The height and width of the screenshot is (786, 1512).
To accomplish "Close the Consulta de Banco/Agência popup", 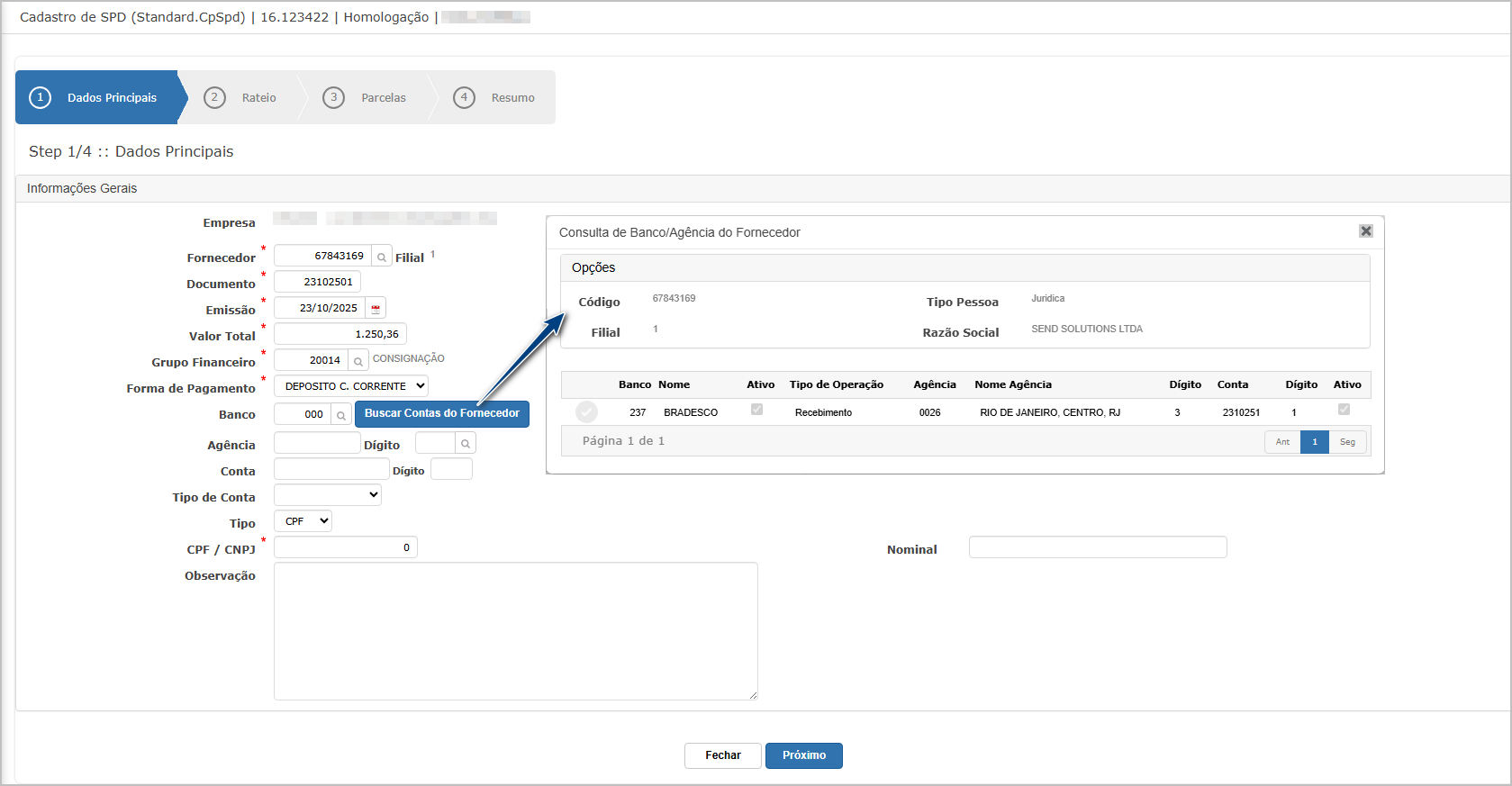I will tap(1365, 231).
